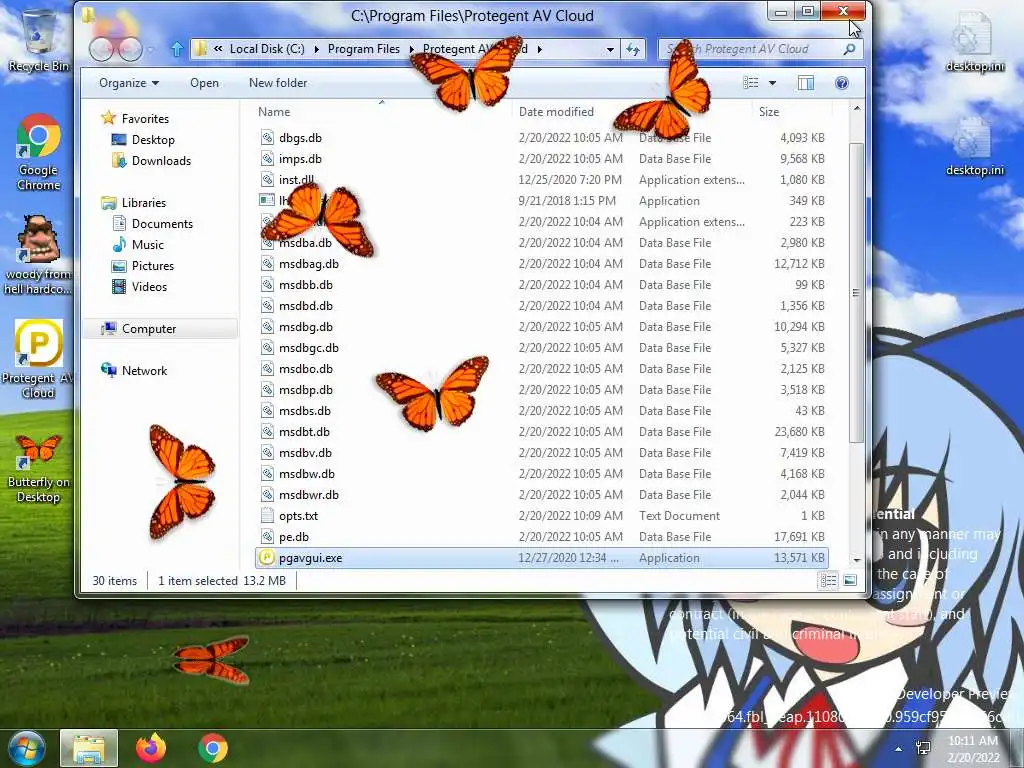Launch Google Chrome desktop shortcut
The image size is (1024, 768).
39,152
